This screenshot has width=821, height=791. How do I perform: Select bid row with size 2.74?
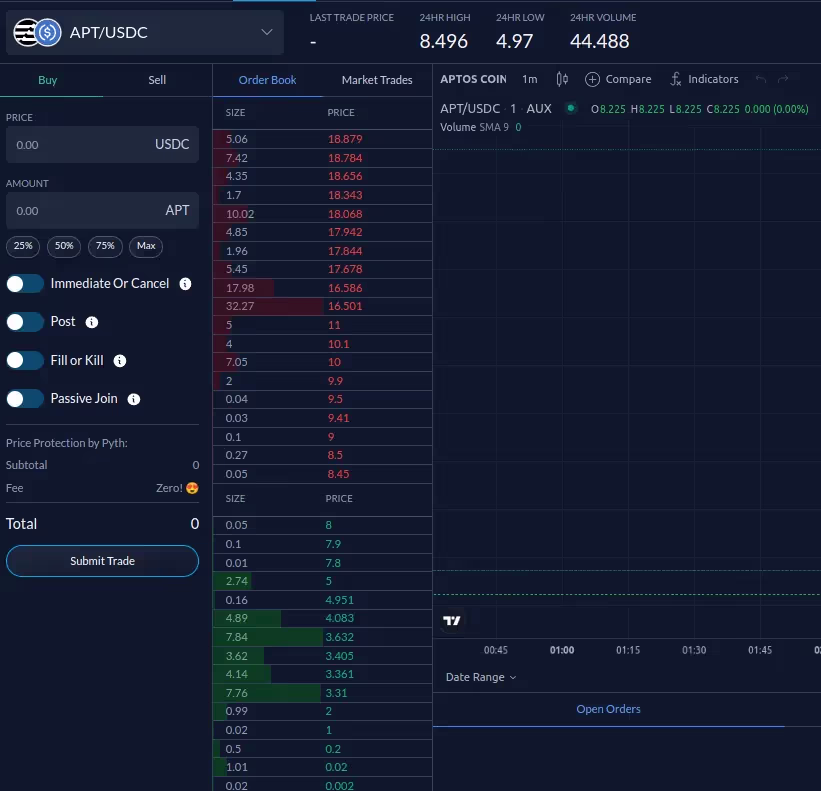[x=323, y=581]
